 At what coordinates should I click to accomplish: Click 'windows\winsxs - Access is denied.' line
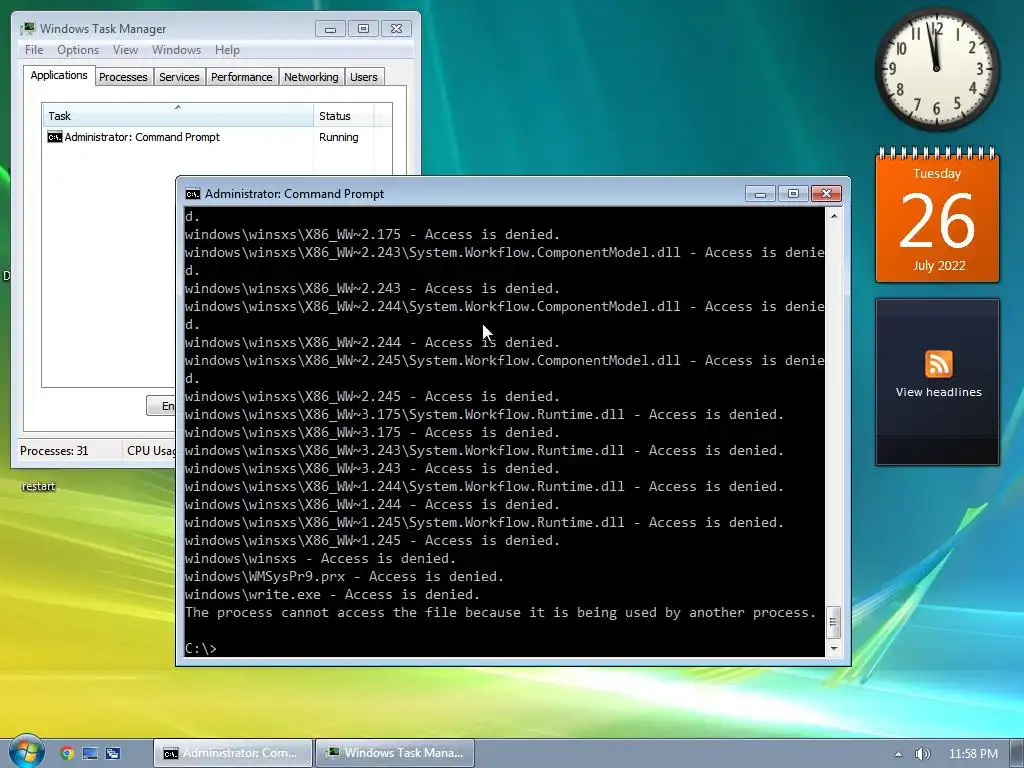click(x=320, y=558)
